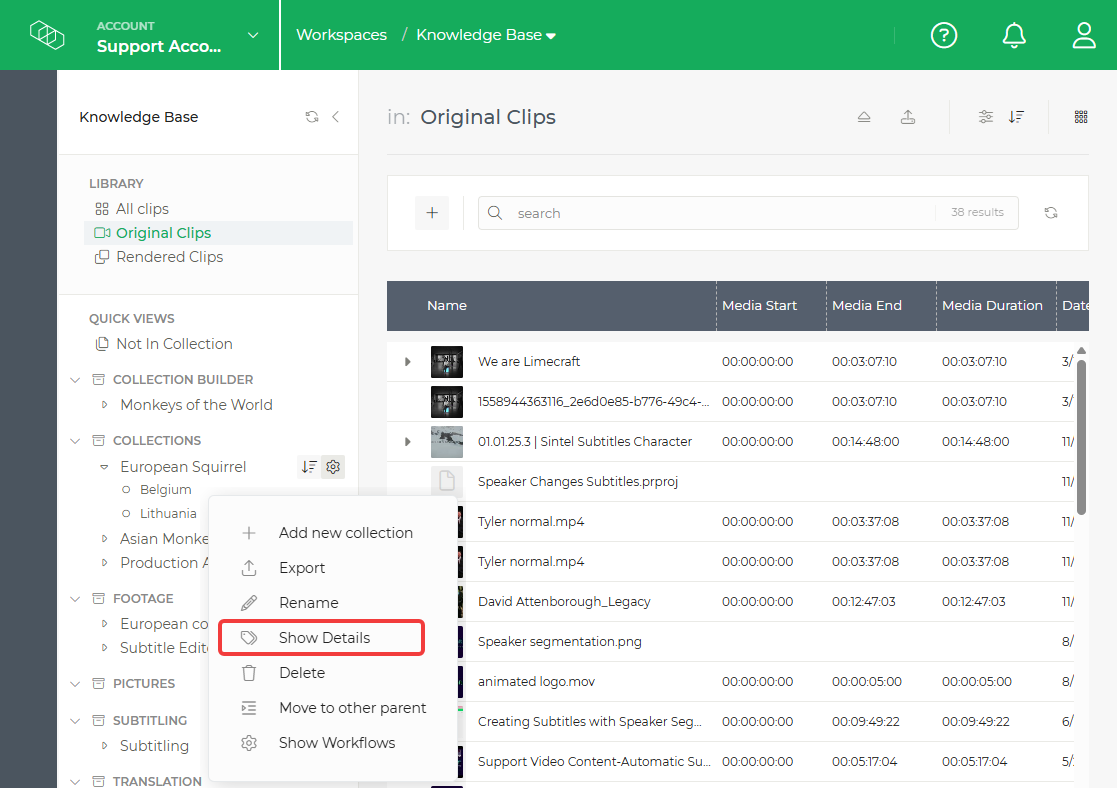The height and width of the screenshot is (788, 1117).
Task: Open notifications bell icon
Action: pos(1014,35)
